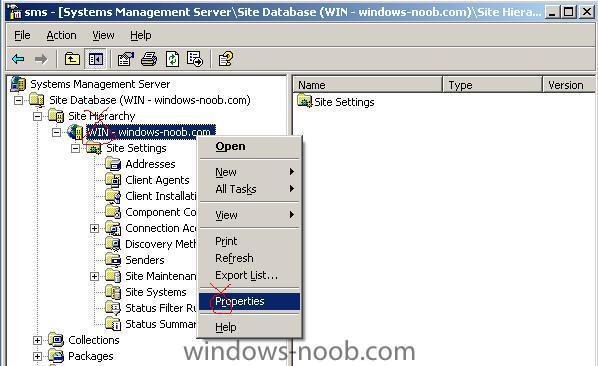Select the Site Systems tree label
Image resolution: width=598 pixels, height=366 pixels.
156,292
